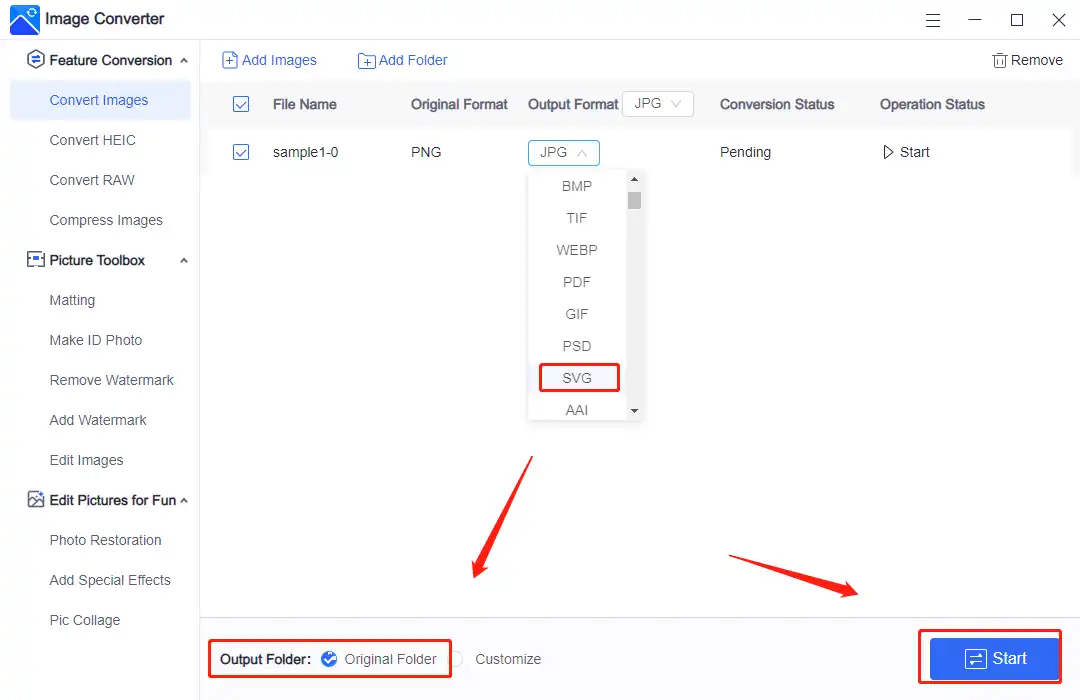
Task: Click Start link in sample1-0 row
Action: coord(915,152)
